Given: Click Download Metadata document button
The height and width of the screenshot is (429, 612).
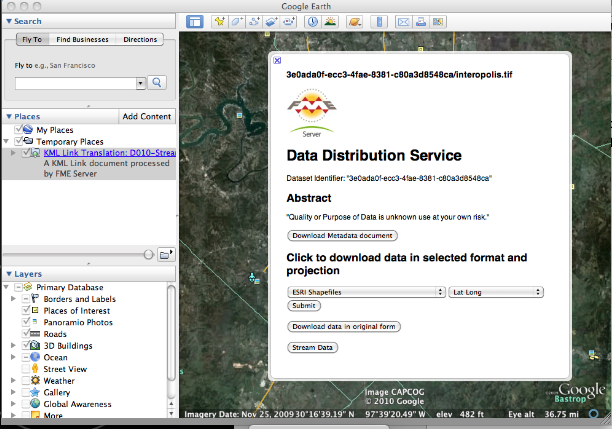Looking at the screenshot, I should point(342,235).
